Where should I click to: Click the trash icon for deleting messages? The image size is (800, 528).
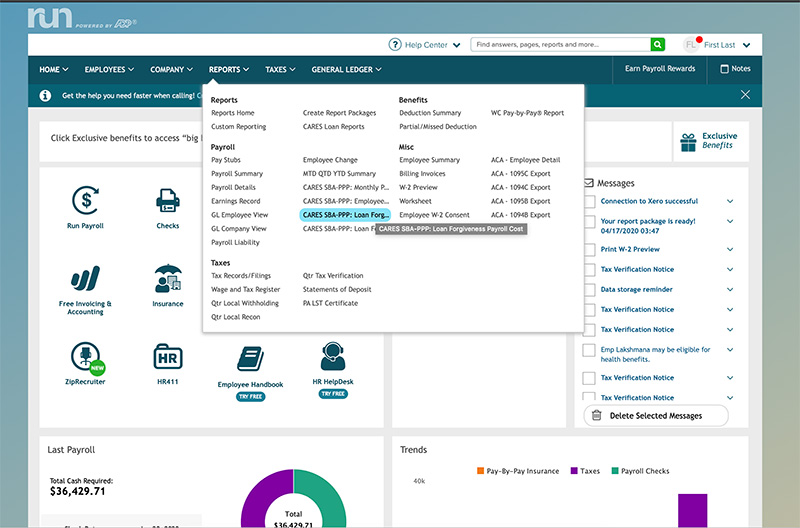(596, 415)
